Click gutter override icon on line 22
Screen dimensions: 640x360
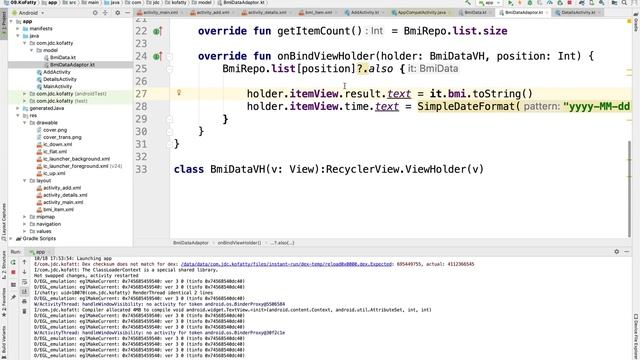tap(157, 31)
